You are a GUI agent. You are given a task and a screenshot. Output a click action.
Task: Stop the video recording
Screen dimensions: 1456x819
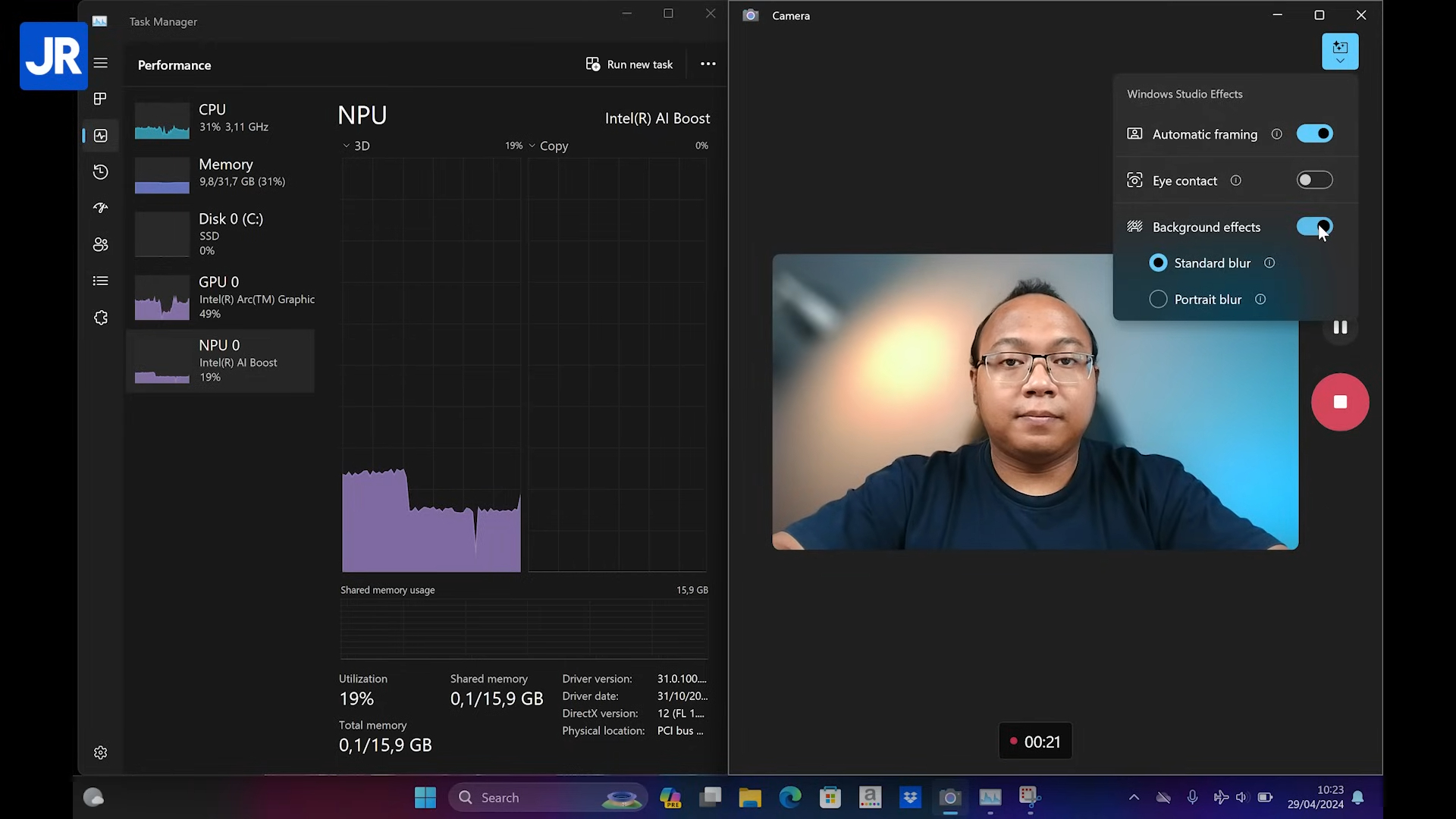(1339, 402)
